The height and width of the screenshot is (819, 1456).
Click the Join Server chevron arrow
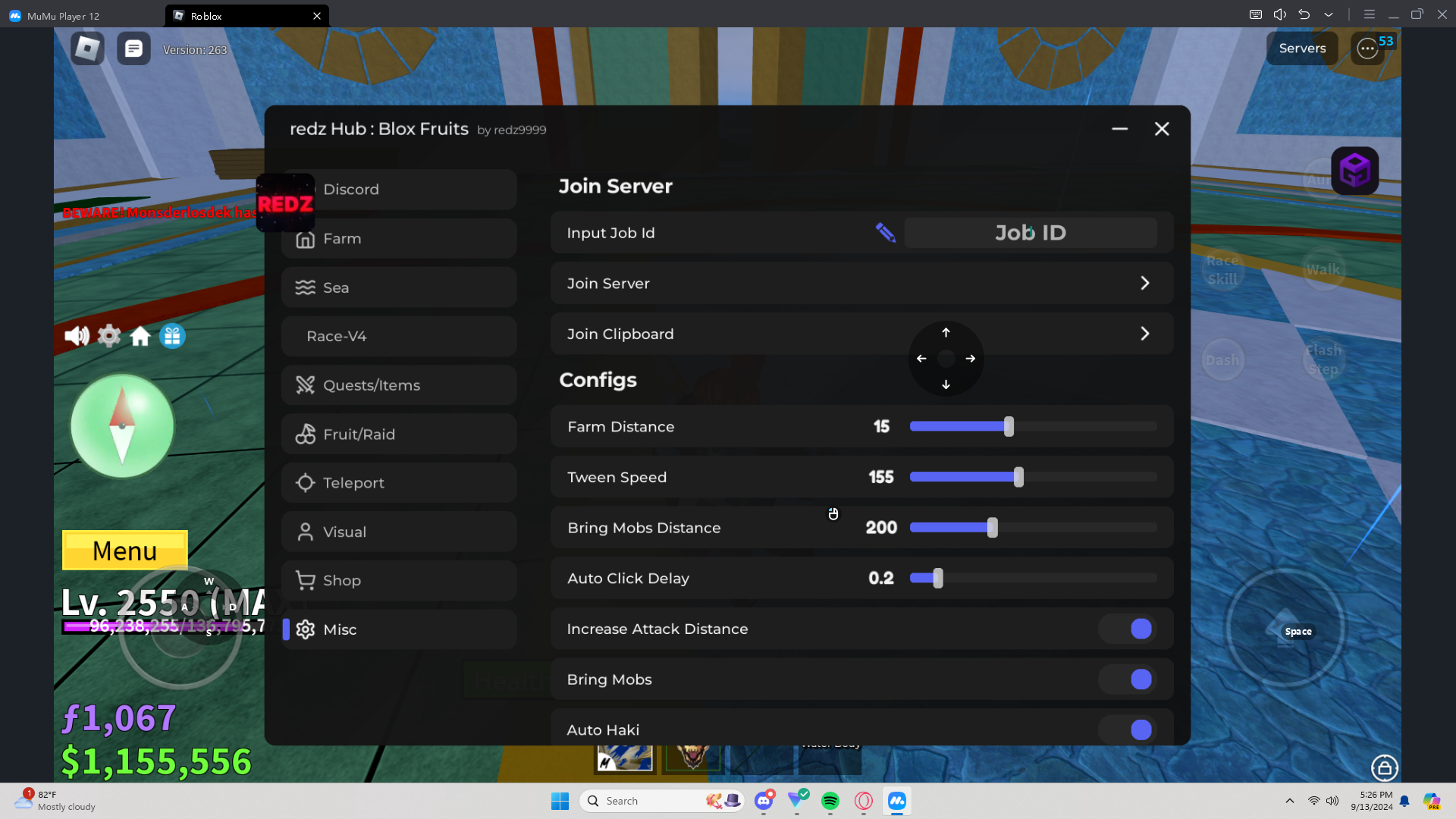(1145, 283)
